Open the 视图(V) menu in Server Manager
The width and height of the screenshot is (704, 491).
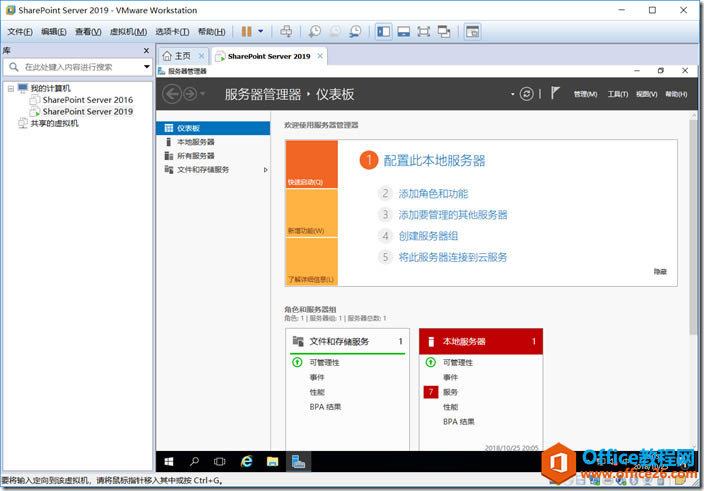click(647, 94)
